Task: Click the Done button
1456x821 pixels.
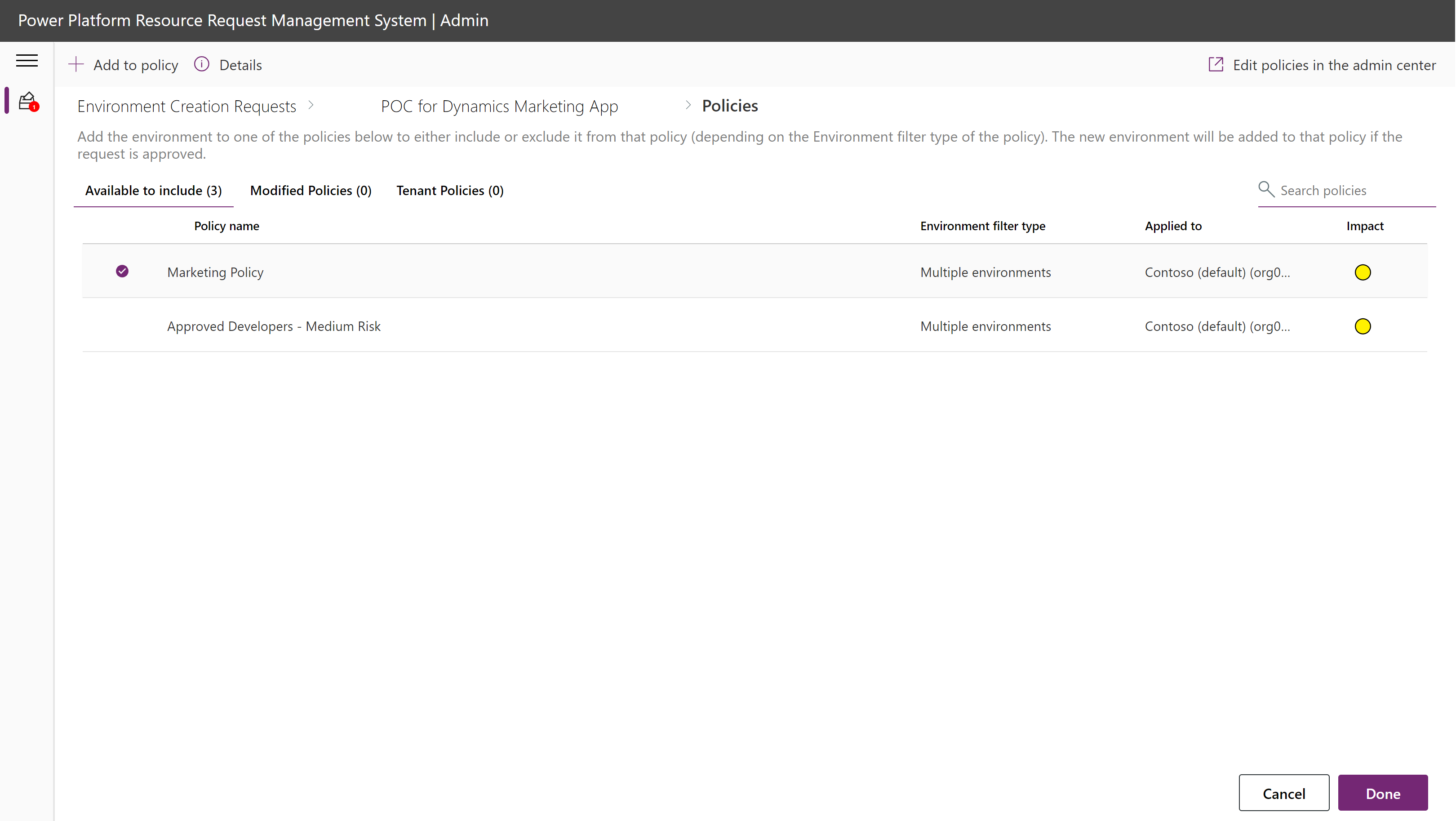Action: coord(1385,793)
